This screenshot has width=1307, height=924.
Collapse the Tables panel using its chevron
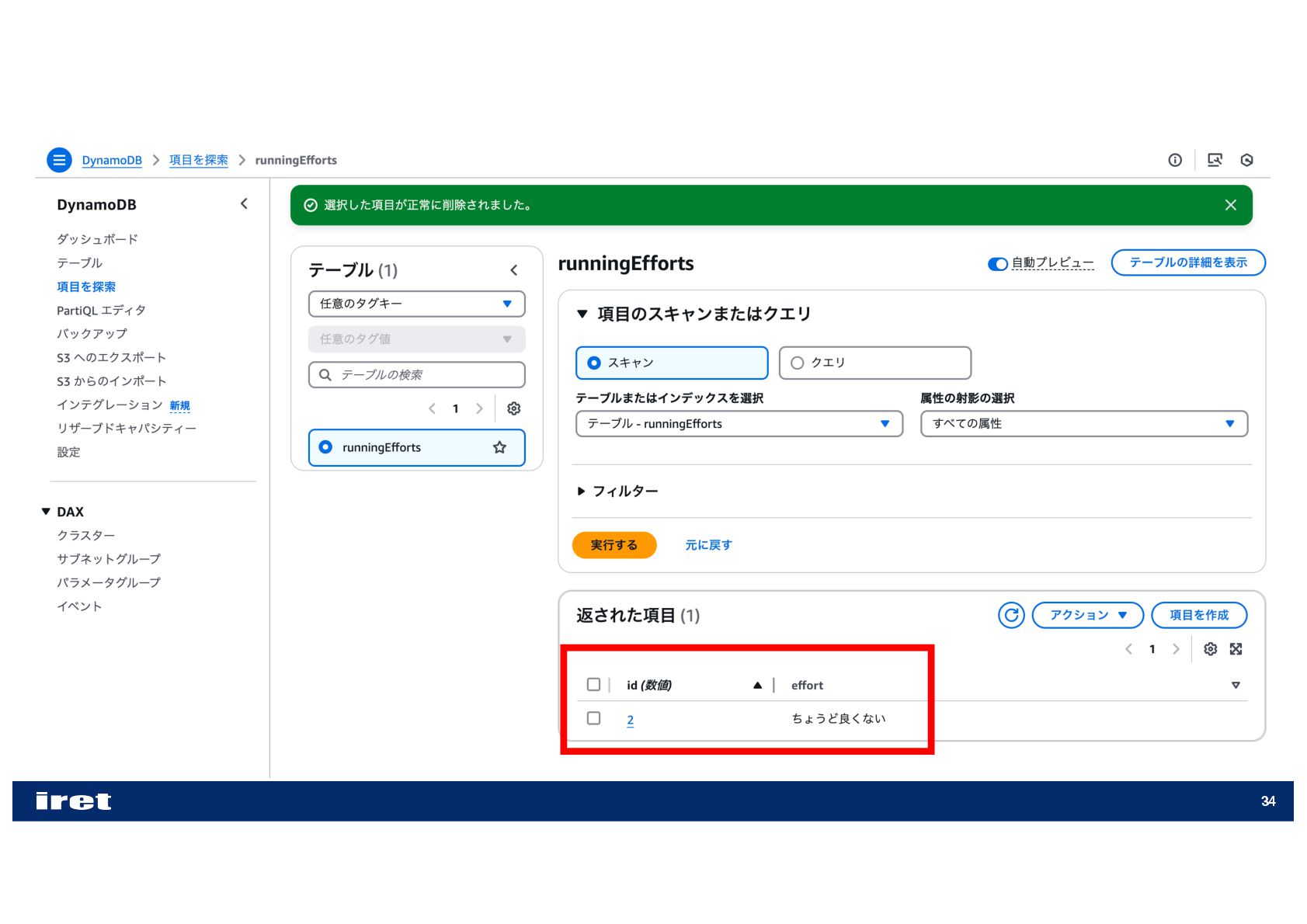[x=514, y=270]
